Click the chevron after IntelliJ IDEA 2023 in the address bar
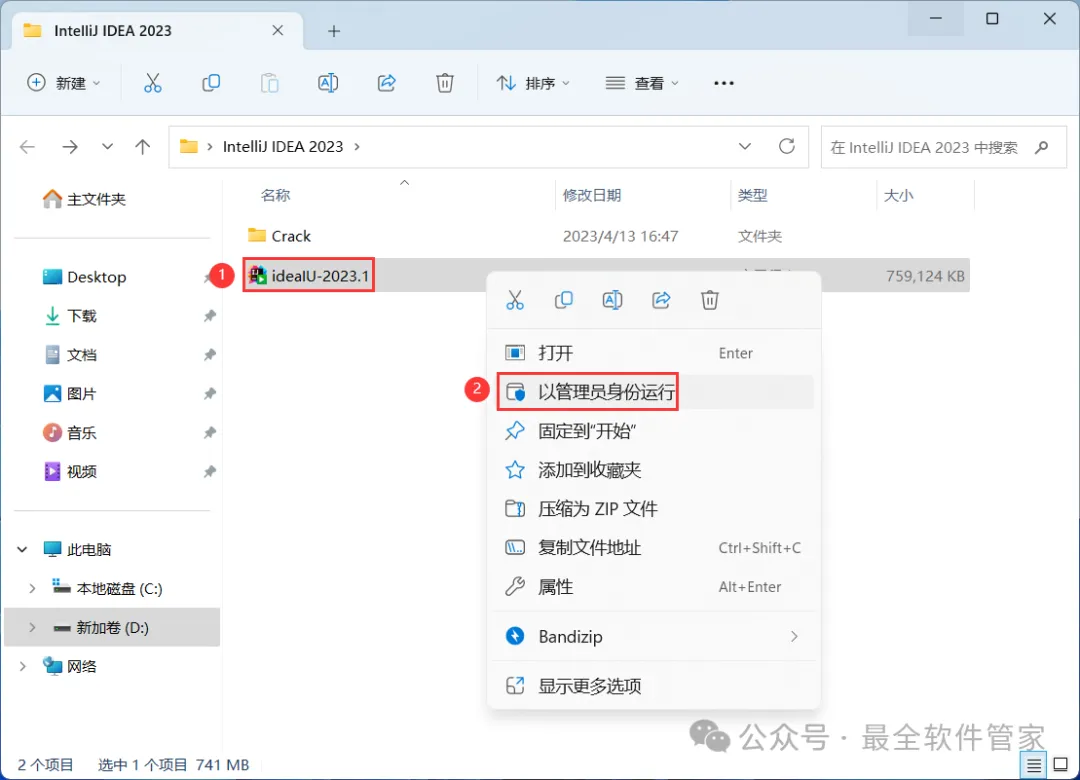The width and height of the screenshot is (1080, 780). (357, 147)
